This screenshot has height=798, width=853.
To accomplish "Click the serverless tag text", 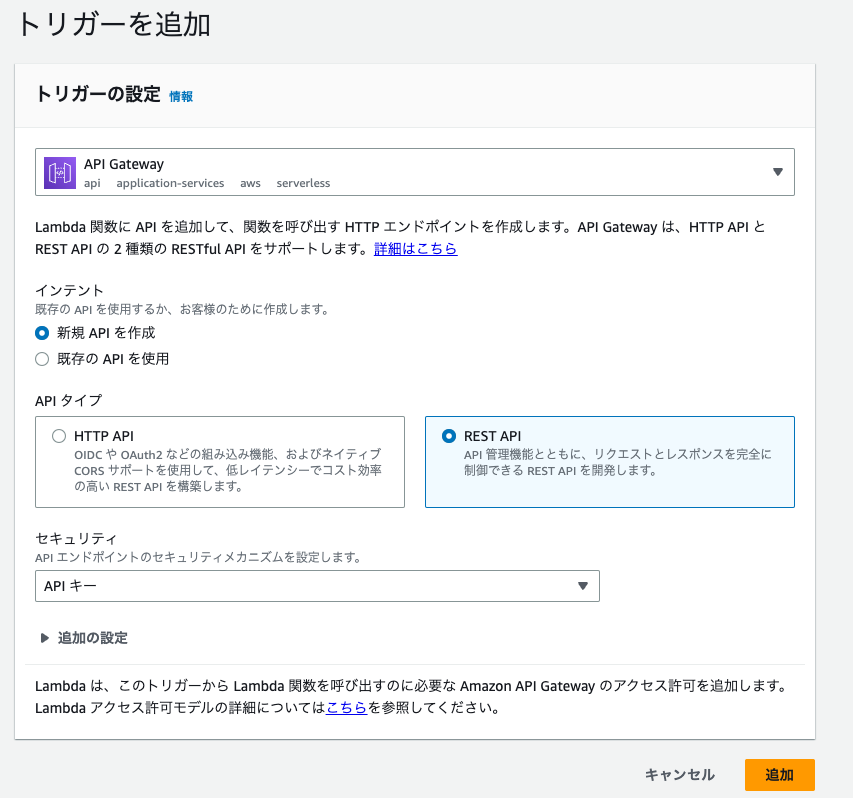I will [x=303, y=183].
